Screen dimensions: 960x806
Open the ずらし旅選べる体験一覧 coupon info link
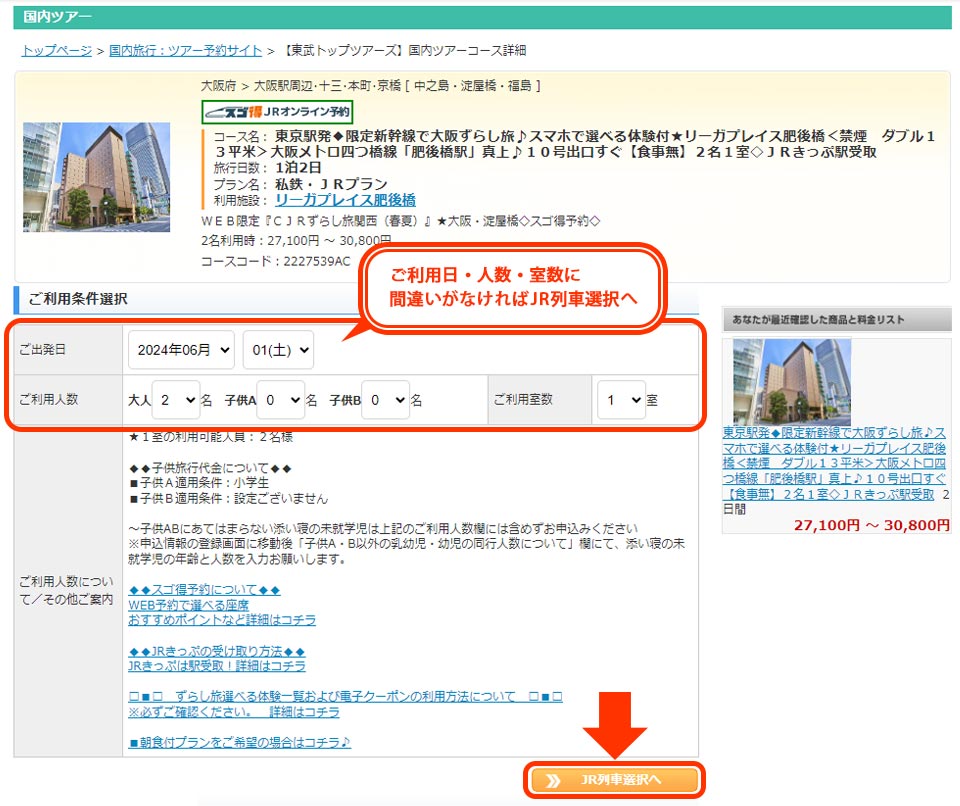pyautogui.click(x=345, y=696)
